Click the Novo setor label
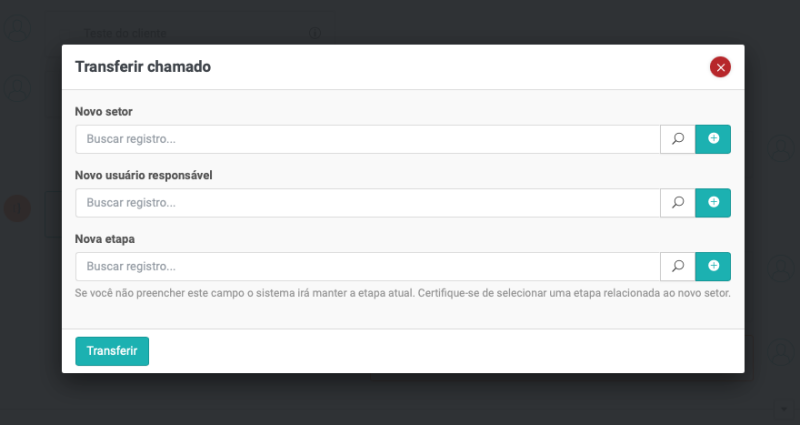 103,111
